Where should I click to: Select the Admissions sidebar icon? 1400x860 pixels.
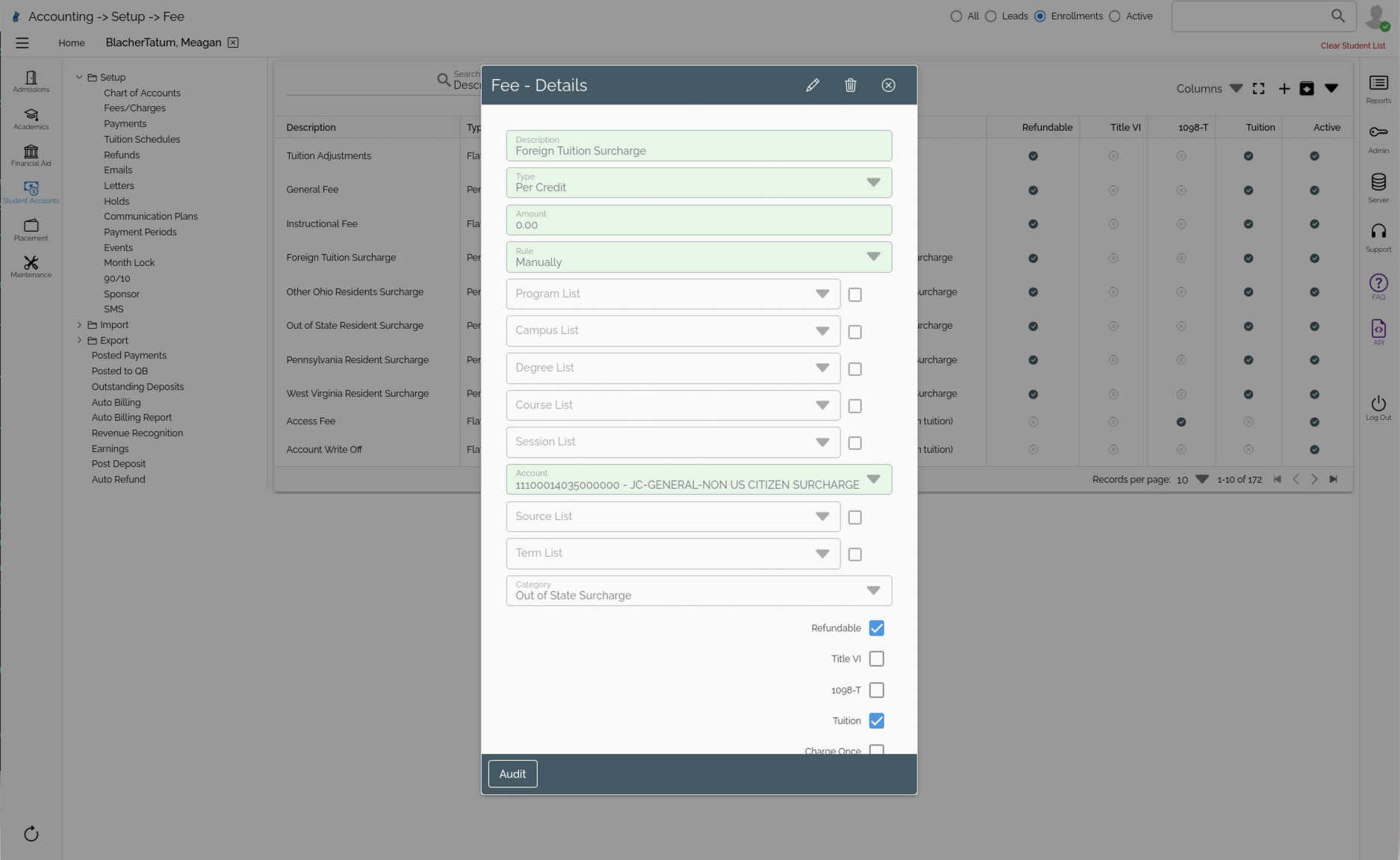31,81
